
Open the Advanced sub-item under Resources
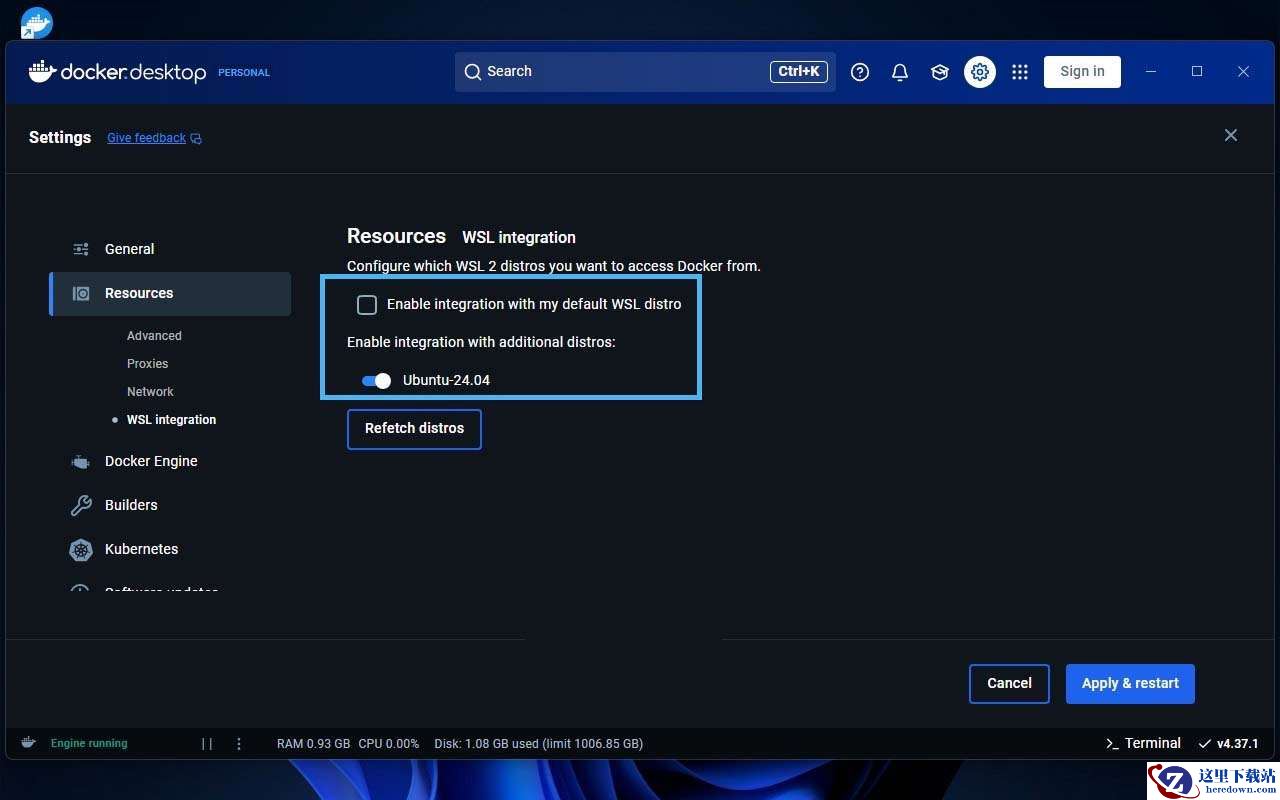pyautogui.click(x=154, y=336)
